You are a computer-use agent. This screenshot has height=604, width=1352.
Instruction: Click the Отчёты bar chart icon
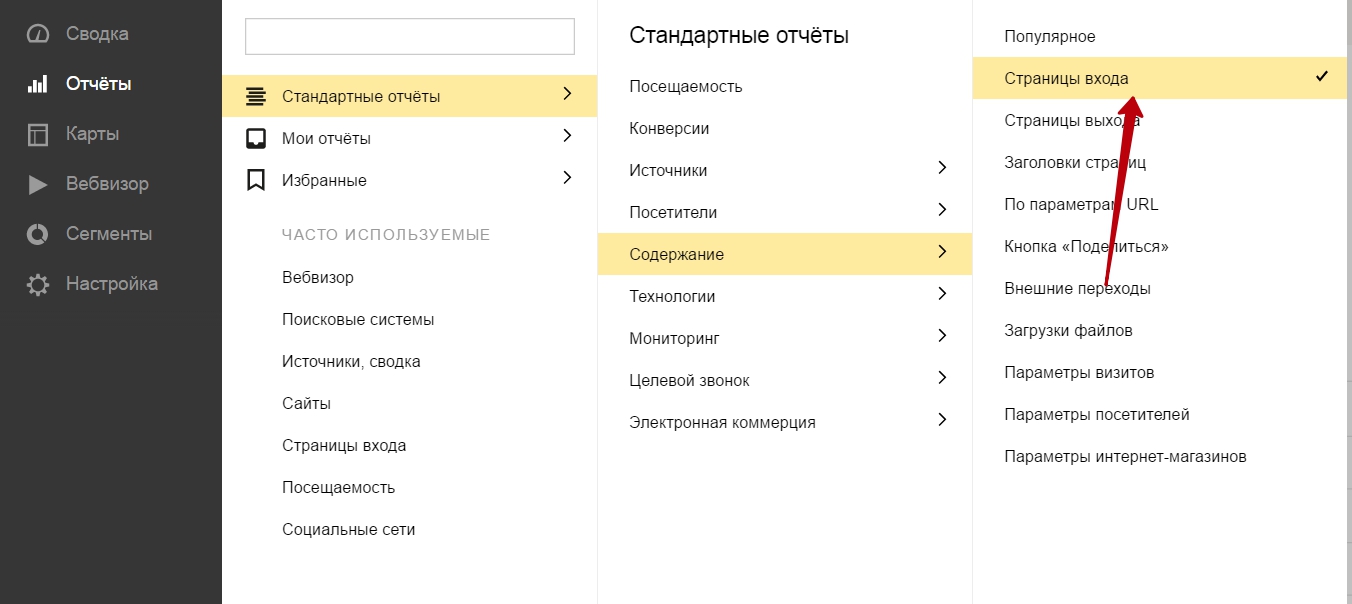click(37, 84)
